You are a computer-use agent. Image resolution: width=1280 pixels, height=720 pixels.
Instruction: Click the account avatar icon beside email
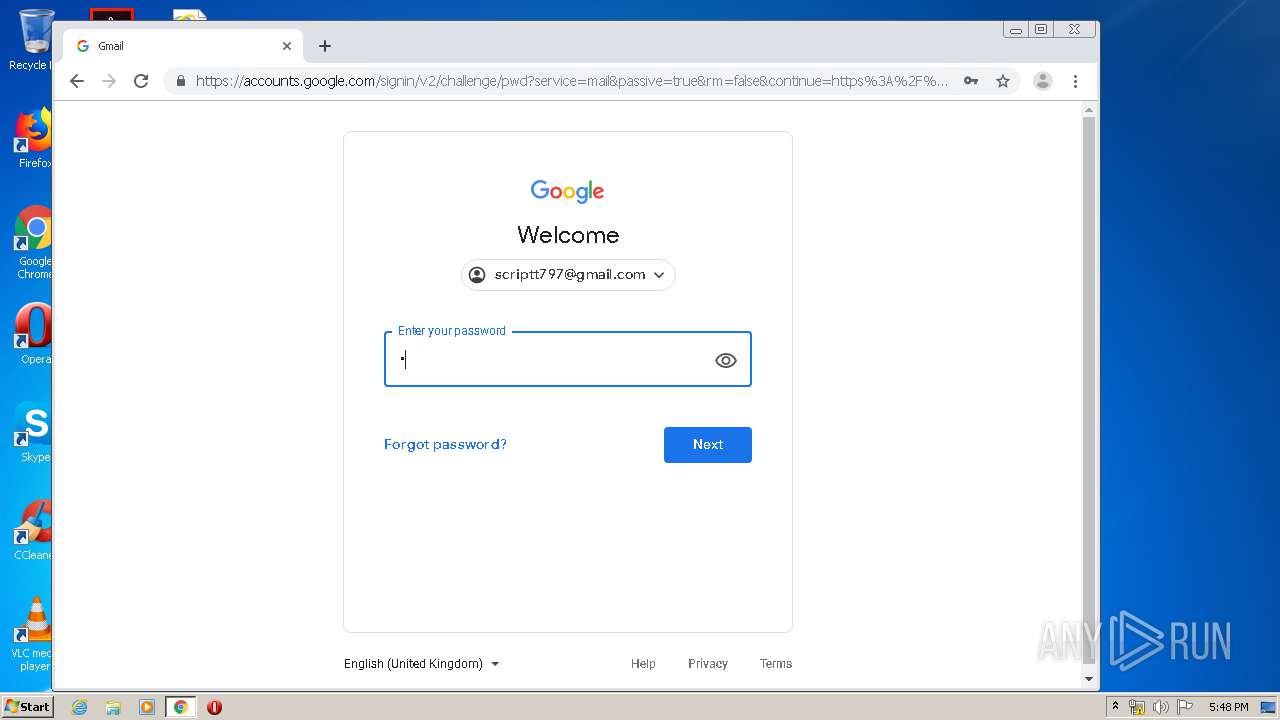tap(477, 275)
